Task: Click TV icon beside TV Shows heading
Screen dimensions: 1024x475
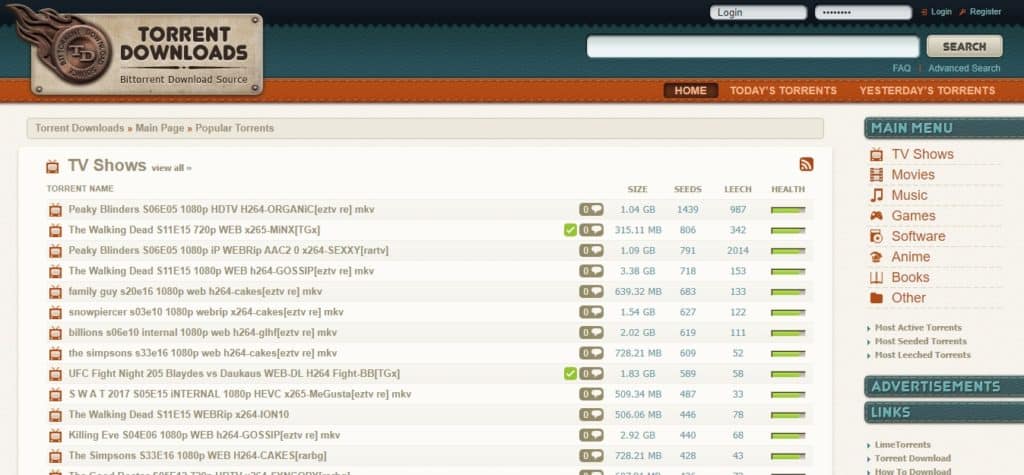Action: tap(52, 167)
